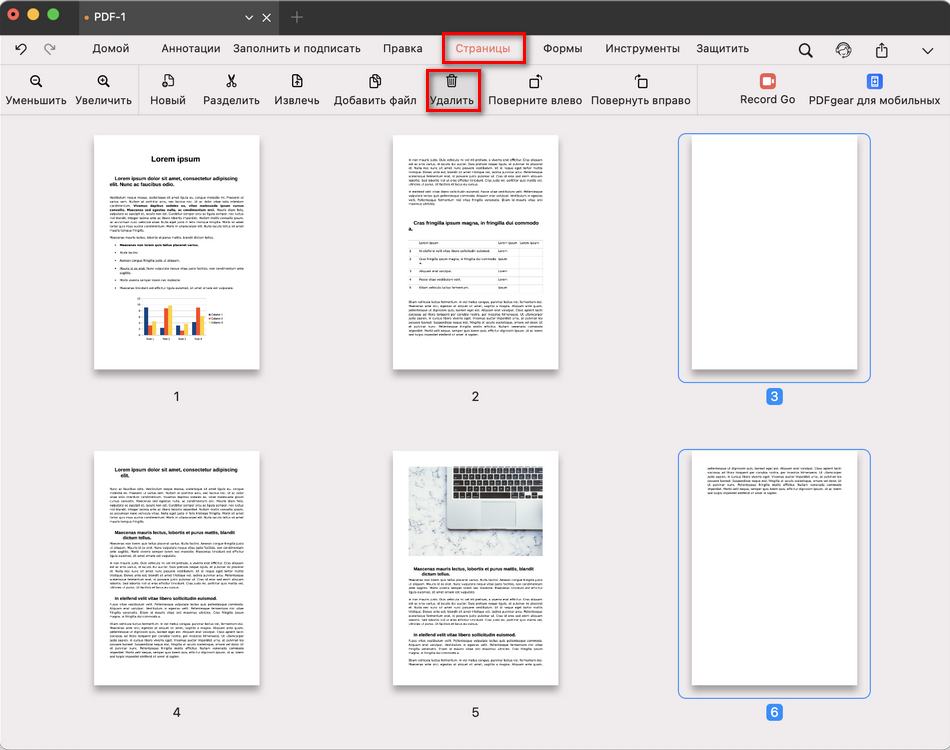
Task: Click the share icon in the toolbar
Action: 880,48
